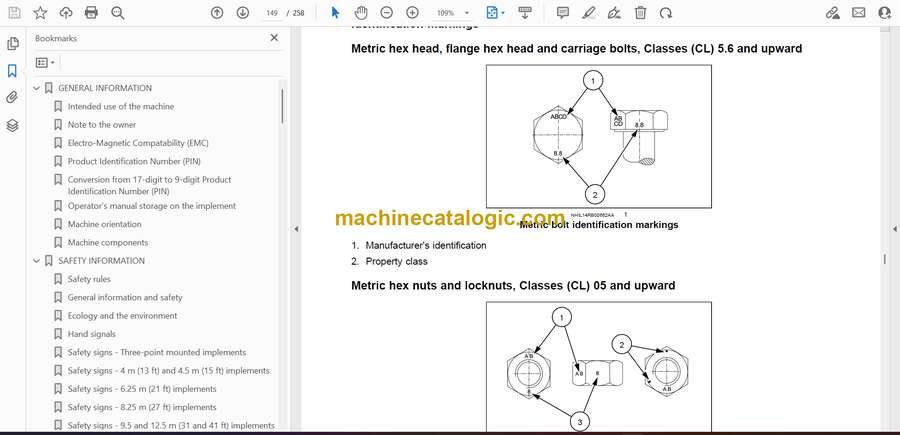Open page thumbnails panel
The width and height of the screenshot is (900, 435).
click(12, 44)
